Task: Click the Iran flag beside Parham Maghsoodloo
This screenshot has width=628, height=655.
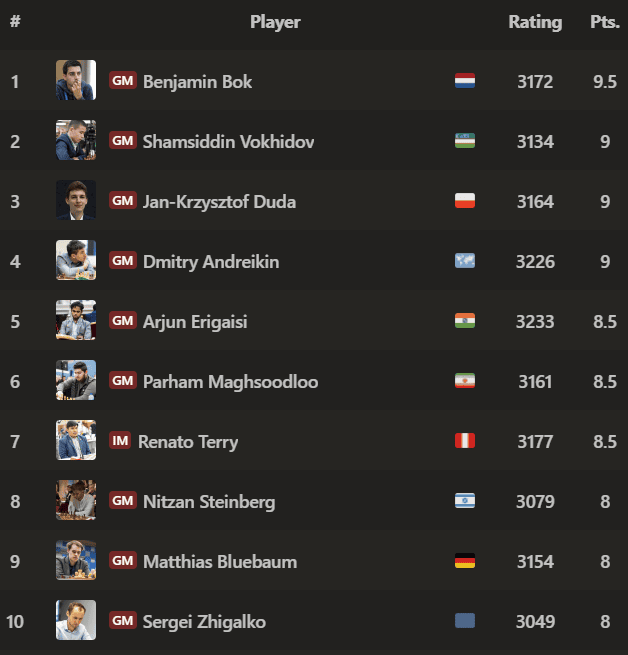Action: coord(464,381)
